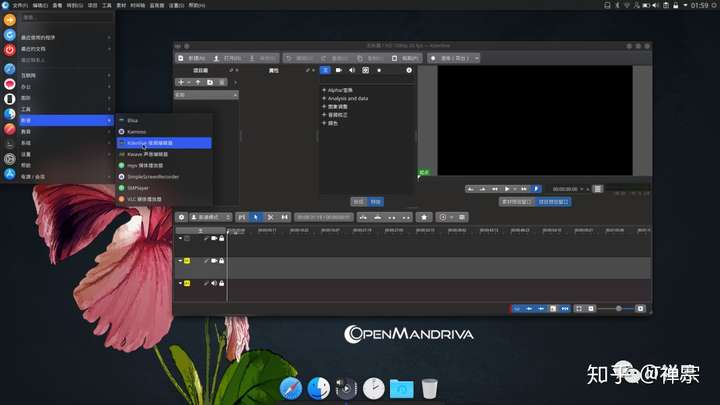Click the 渲染 render button
The image size is (720, 405).
(450, 58)
